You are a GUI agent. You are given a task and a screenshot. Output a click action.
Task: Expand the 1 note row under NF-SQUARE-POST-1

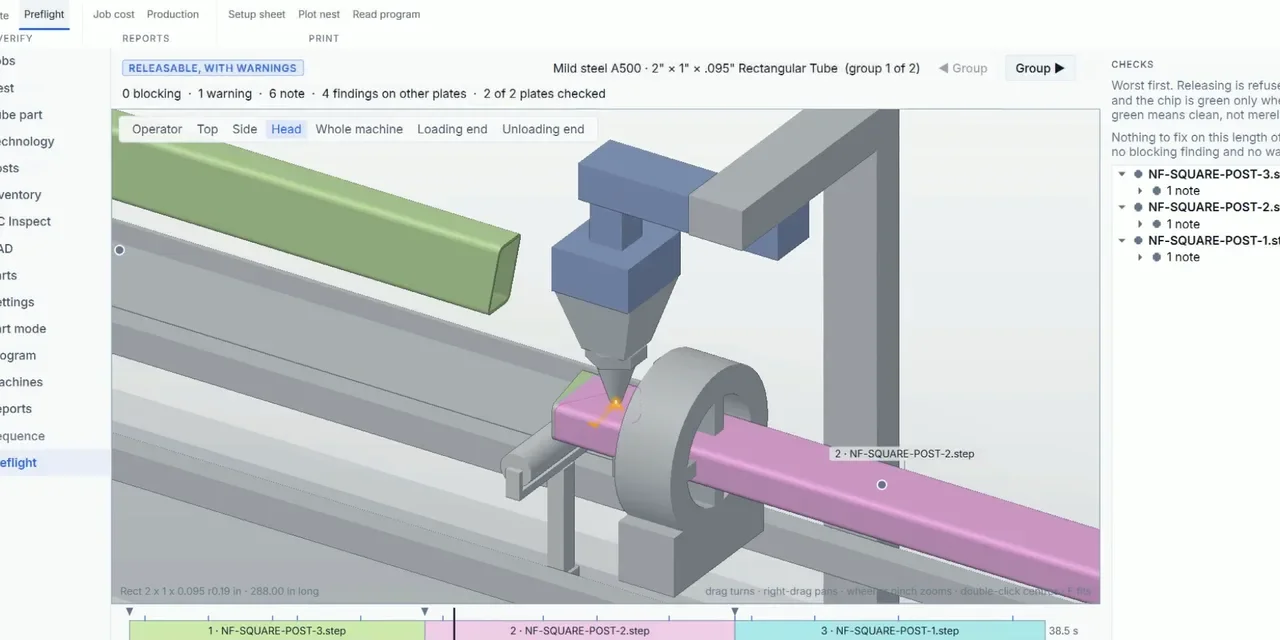pyautogui.click(x=1140, y=257)
